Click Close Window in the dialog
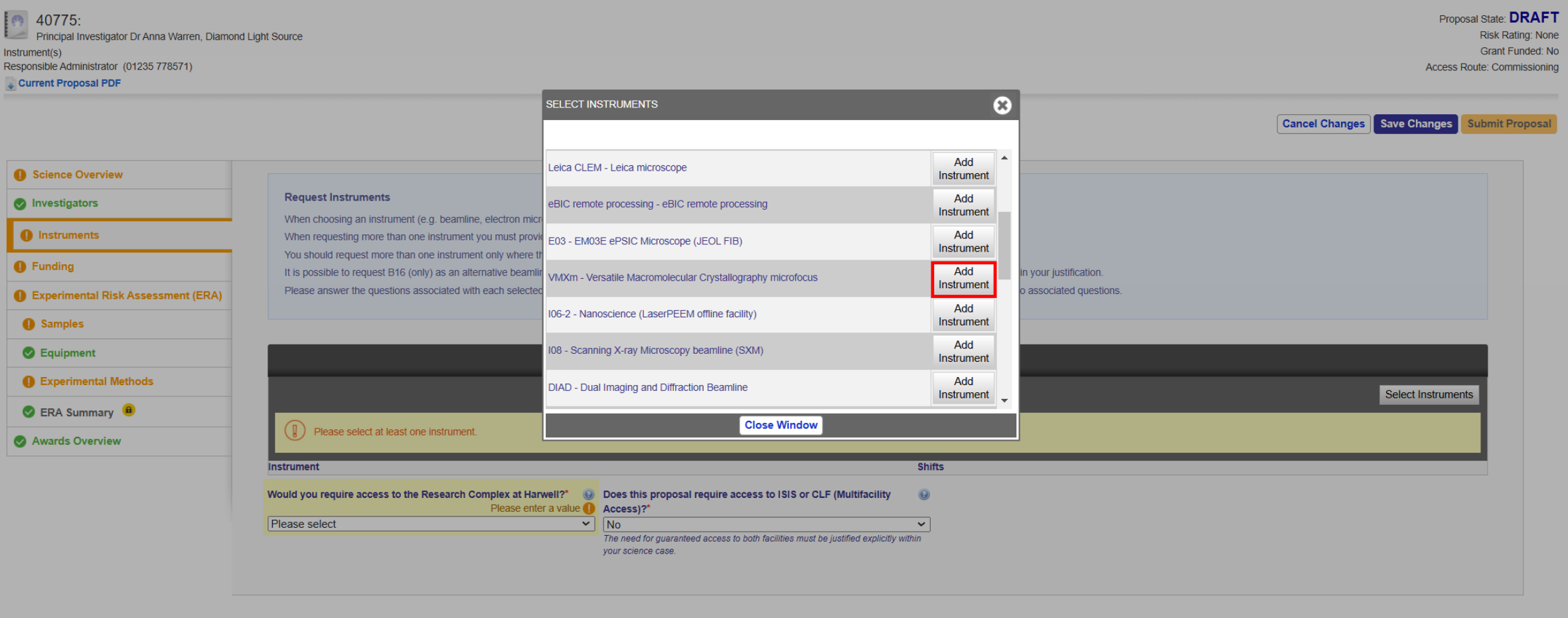Image resolution: width=1568 pixels, height=618 pixels. point(781,425)
